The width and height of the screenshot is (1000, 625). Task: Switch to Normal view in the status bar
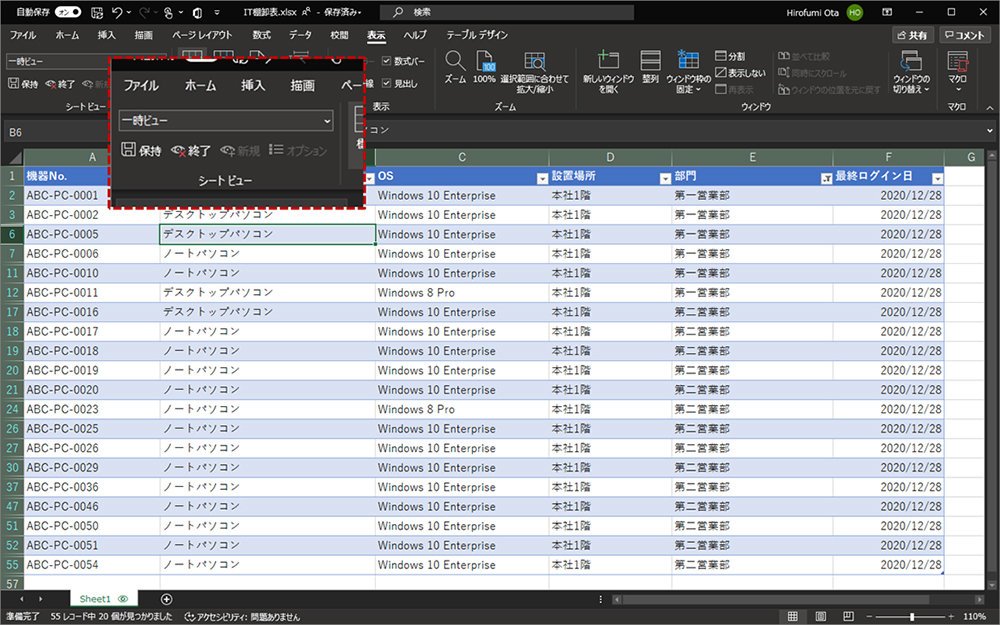click(x=792, y=616)
